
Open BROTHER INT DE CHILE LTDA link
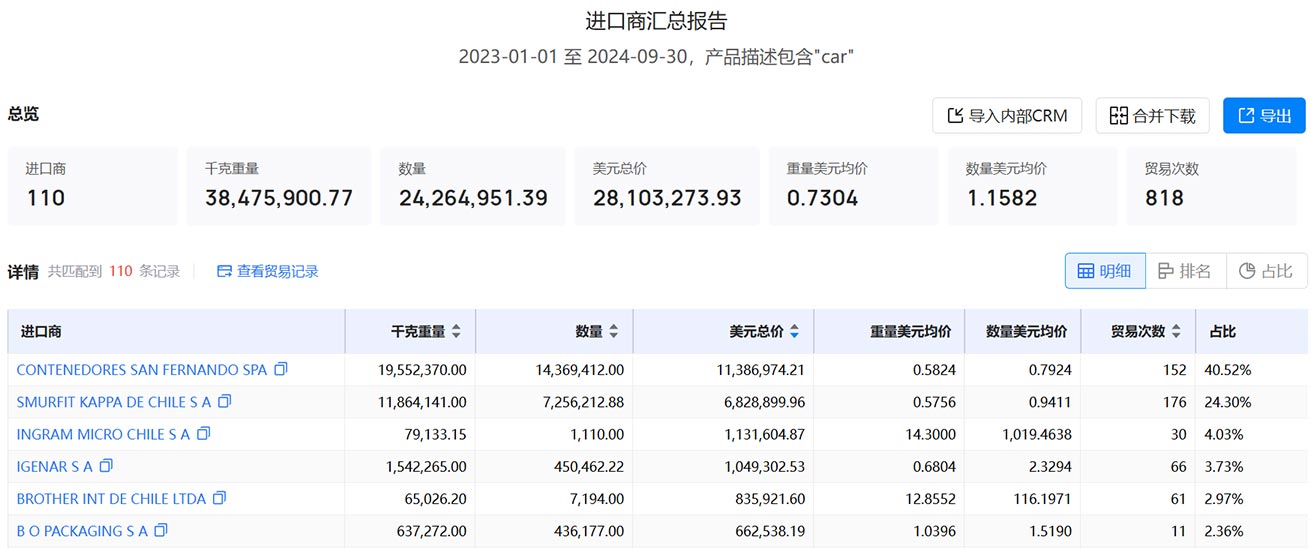[111, 498]
